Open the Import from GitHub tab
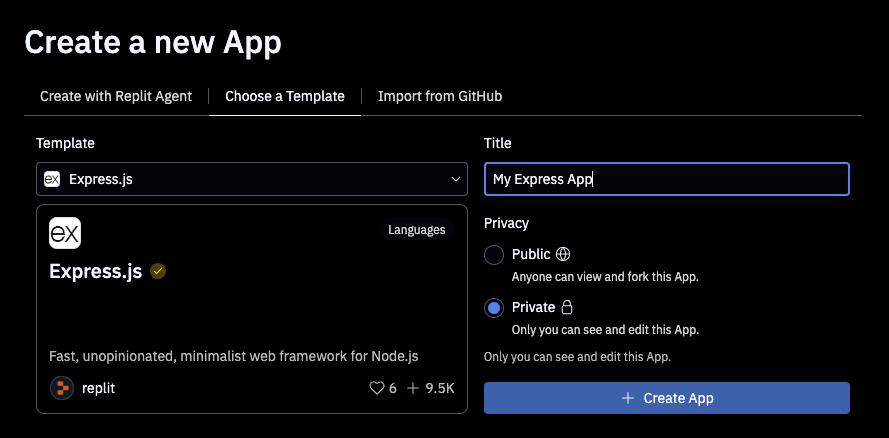Viewport: 889px width, 438px height. (x=440, y=96)
